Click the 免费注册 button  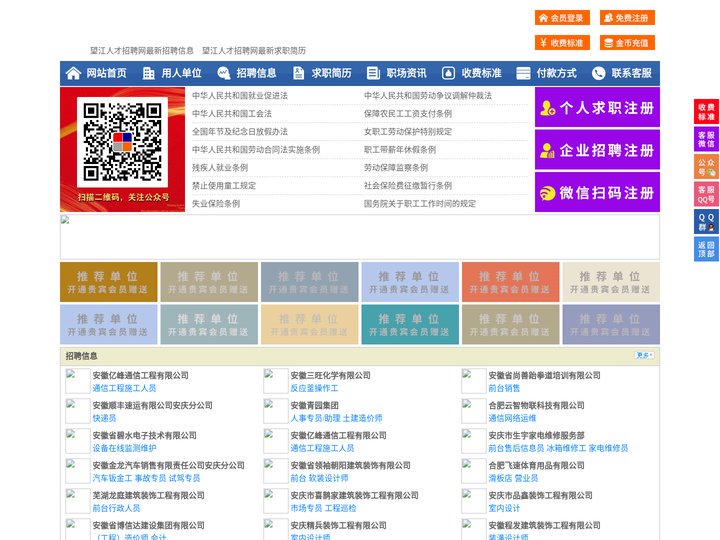(627, 18)
